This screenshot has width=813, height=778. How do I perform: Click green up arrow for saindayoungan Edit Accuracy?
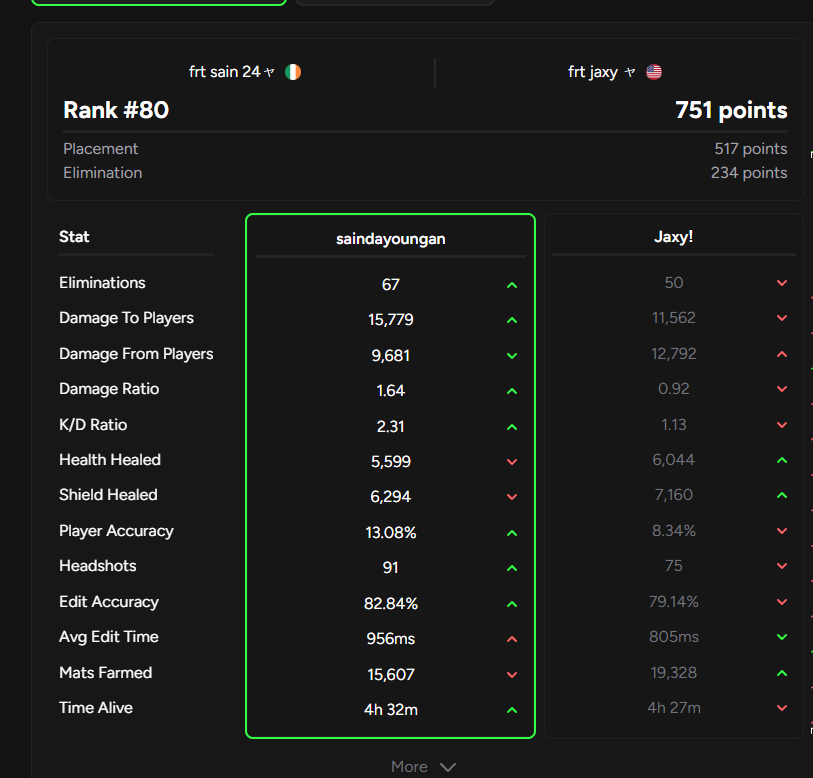click(x=512, y=604)
